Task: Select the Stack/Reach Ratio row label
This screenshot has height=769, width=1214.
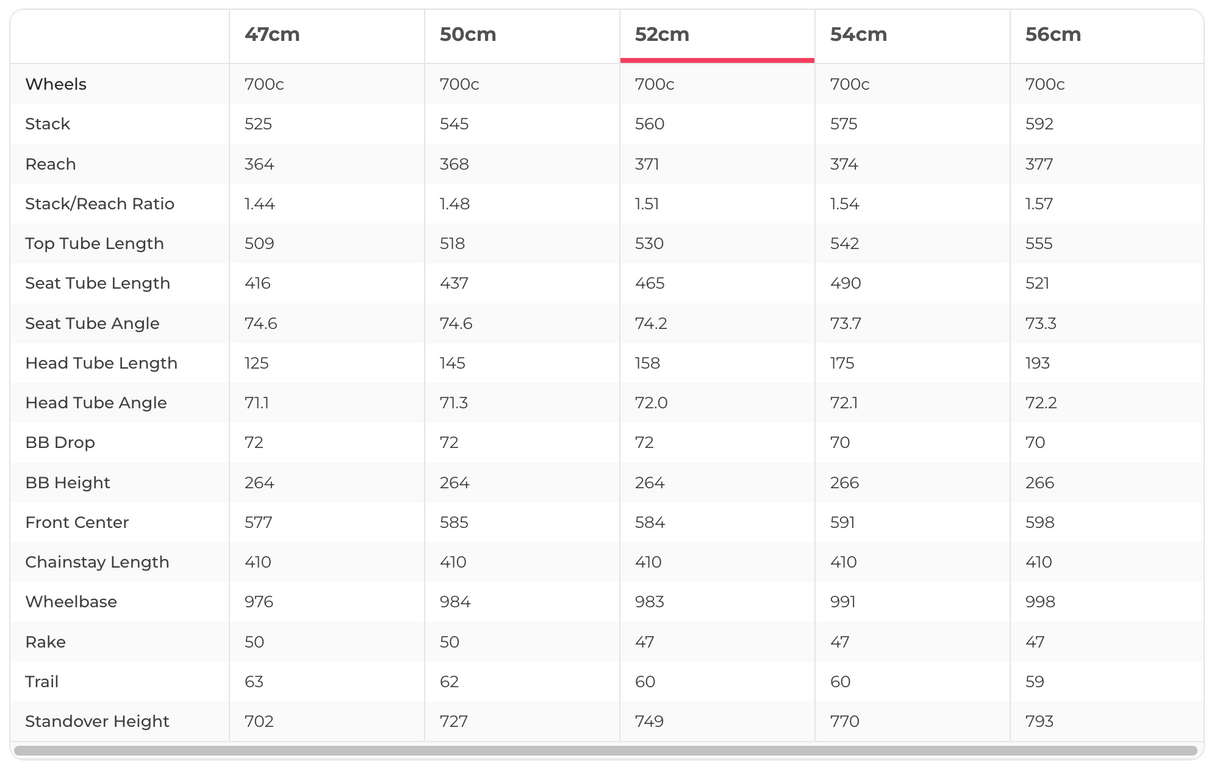Action: click(x=100, y=204)
